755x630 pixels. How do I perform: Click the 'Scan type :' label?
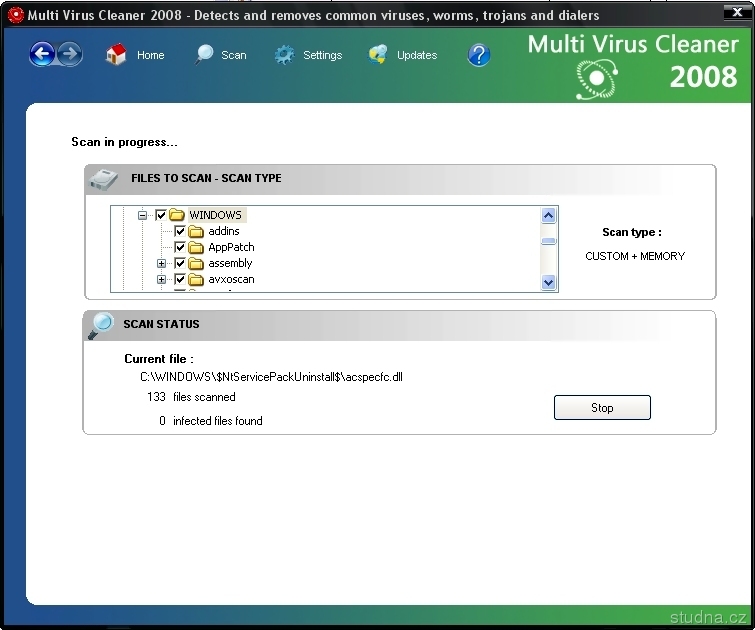[x=632, y=233]
